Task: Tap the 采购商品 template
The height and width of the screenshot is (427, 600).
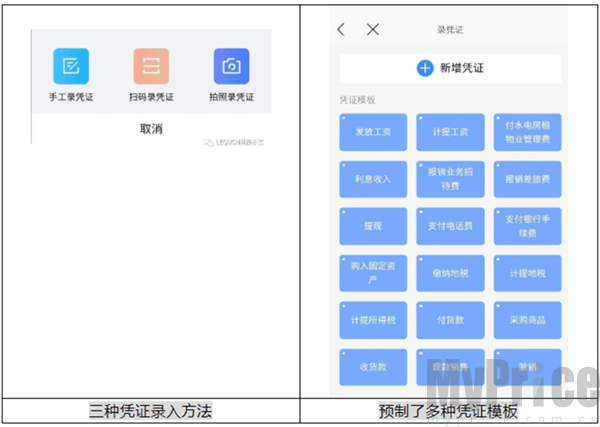Action: (x=528, y=320)
